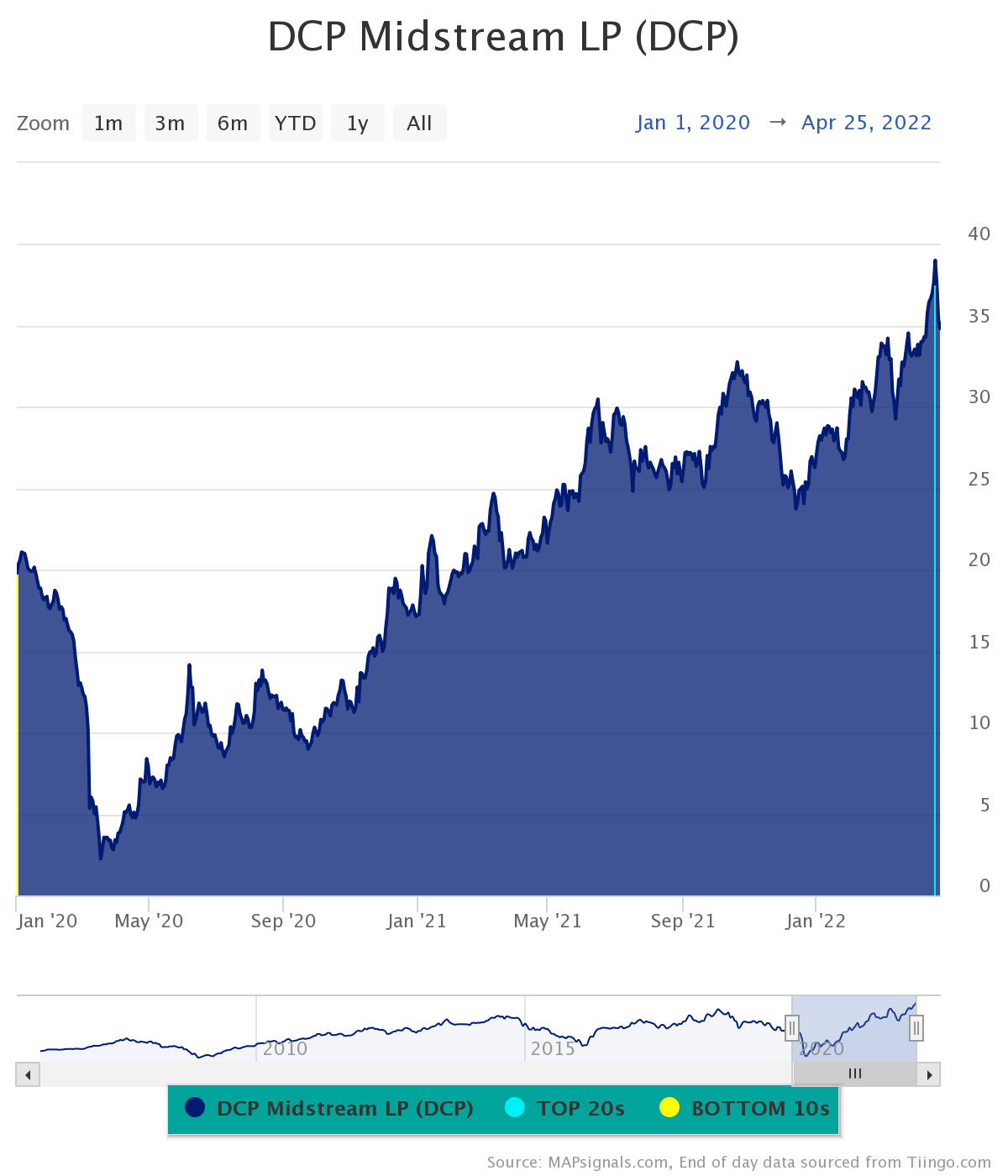Image resolution: width=1008 pixels, height=1176 pixels.
Task: Click the yellow BOTTOM 10s legend marker
Action: [x=669, y=1108]
